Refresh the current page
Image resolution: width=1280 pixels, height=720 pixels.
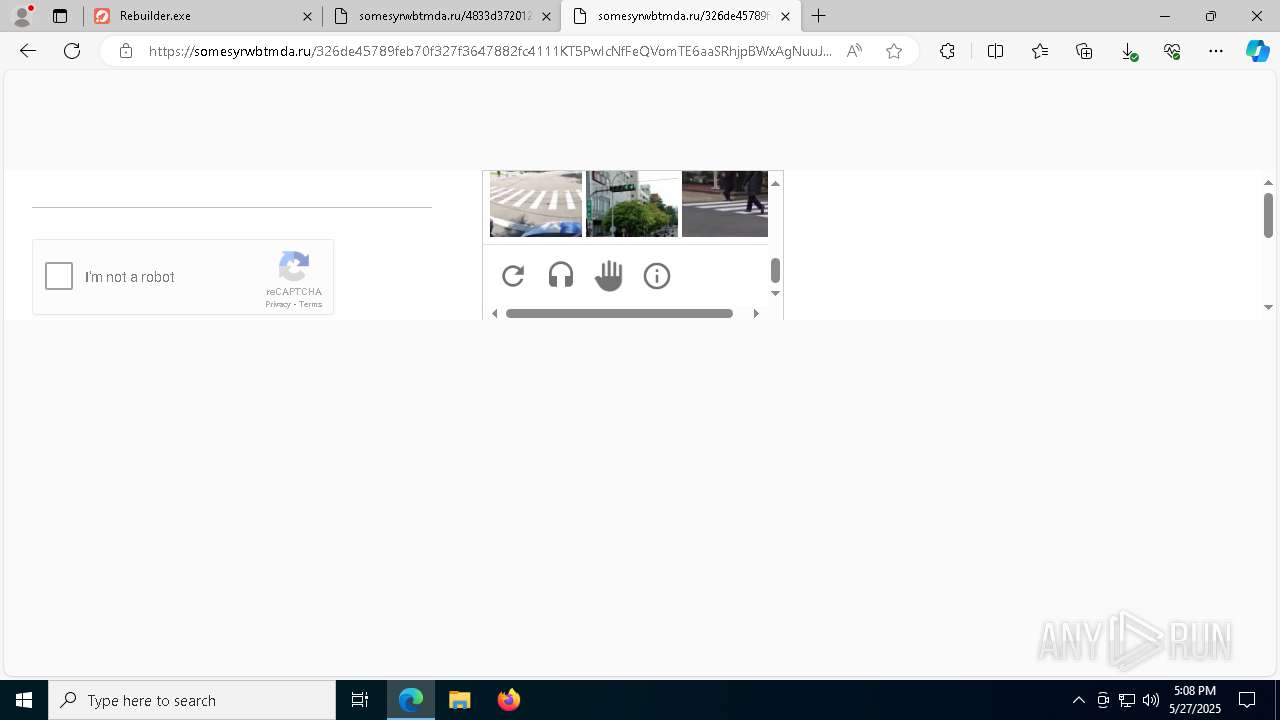pyautogui.click(x=72, y=51)
